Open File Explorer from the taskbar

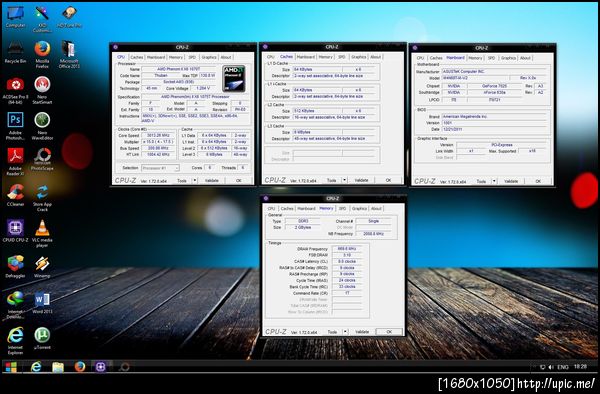[58, 367]
